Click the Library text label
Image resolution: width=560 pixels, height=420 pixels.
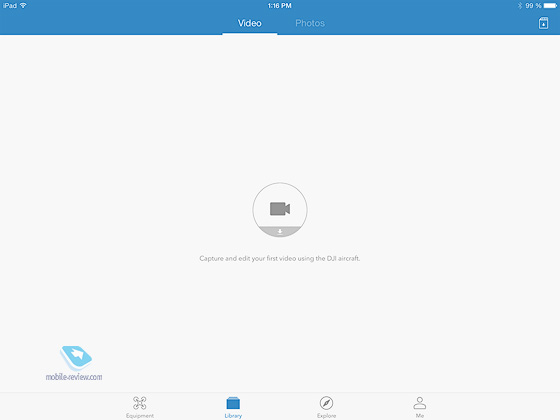click(233, 416)
